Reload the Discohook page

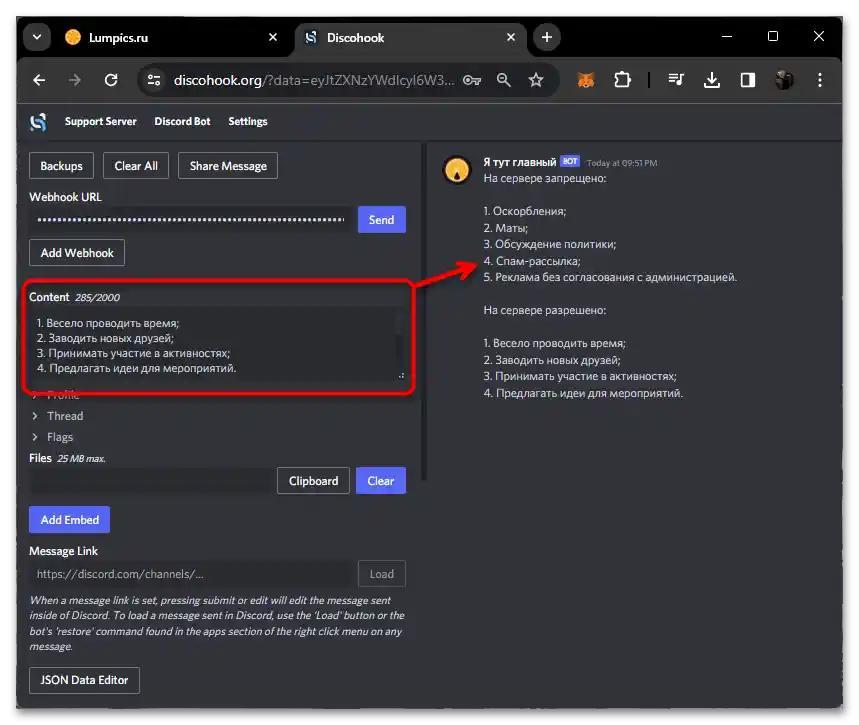[111, 81]
